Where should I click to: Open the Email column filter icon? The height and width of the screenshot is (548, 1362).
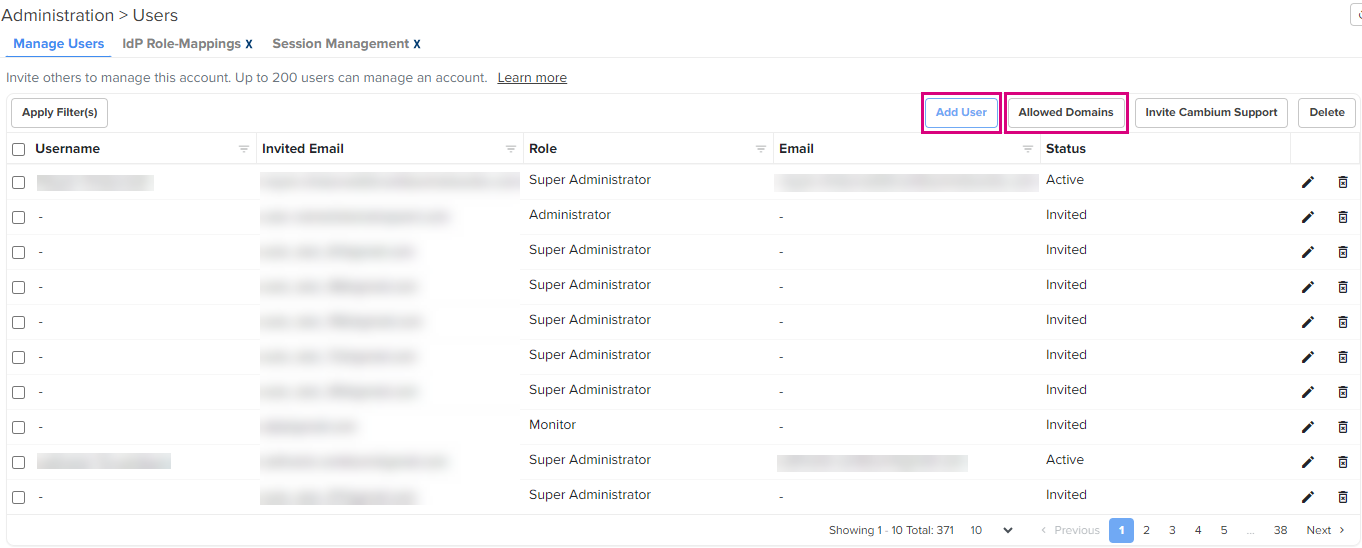1028,149
